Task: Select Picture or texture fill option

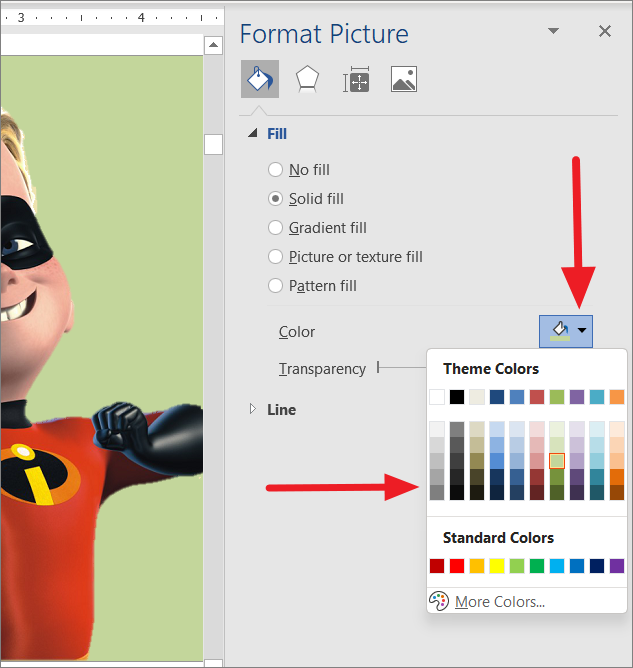Action: 345,256
